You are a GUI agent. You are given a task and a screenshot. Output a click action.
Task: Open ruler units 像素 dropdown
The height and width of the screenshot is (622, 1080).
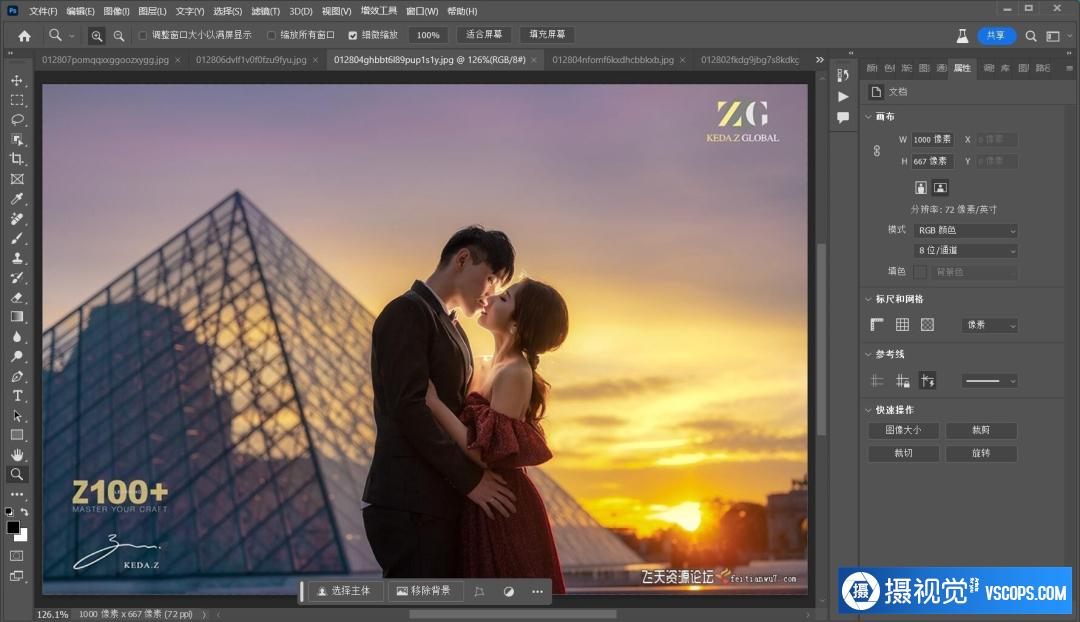(990, 324)
